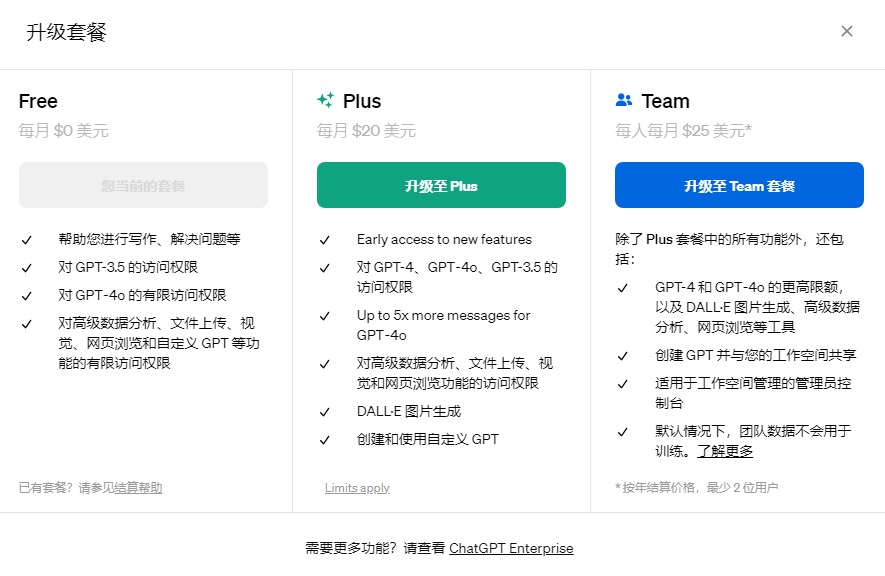Click the checkmark beside Up to 5x more messages
The height and width of the screenshot is (576, 885).
325,315
